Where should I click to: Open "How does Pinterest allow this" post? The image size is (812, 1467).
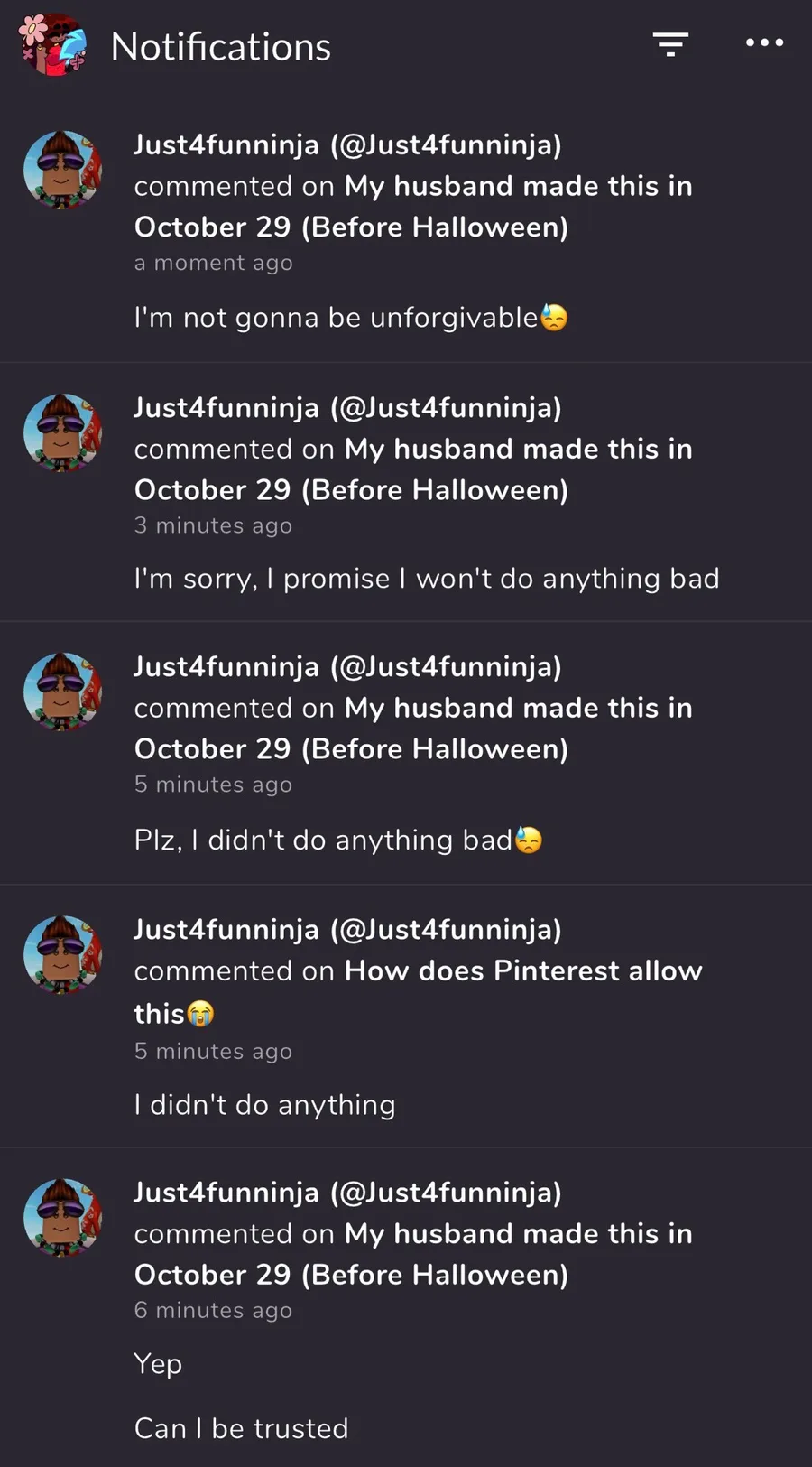tap(522, 971)
